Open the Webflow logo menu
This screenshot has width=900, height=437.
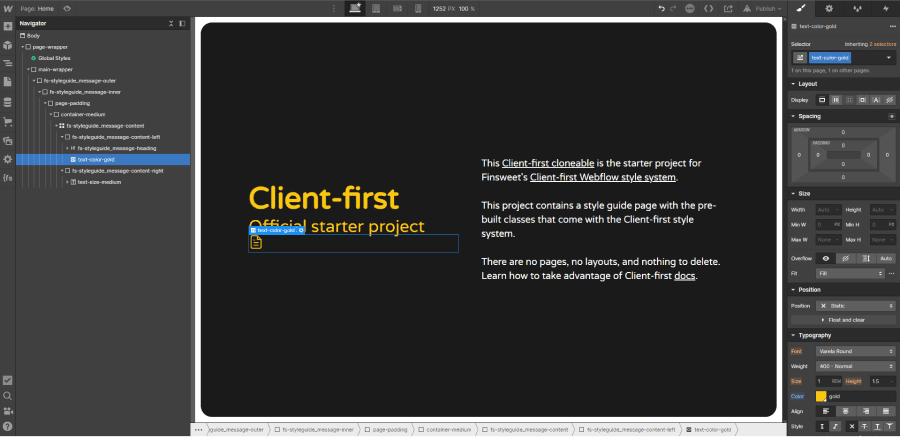tap(7, 9)
